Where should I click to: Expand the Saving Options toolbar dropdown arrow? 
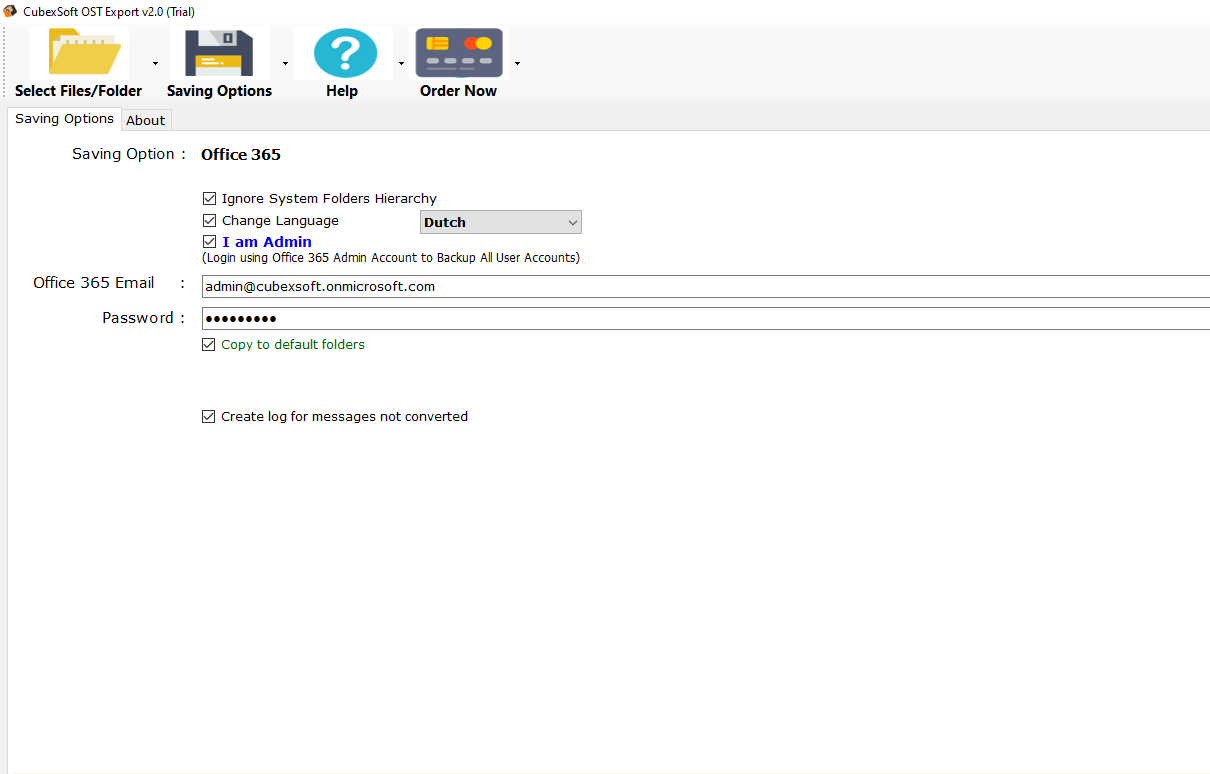click(x=285, y=64)
